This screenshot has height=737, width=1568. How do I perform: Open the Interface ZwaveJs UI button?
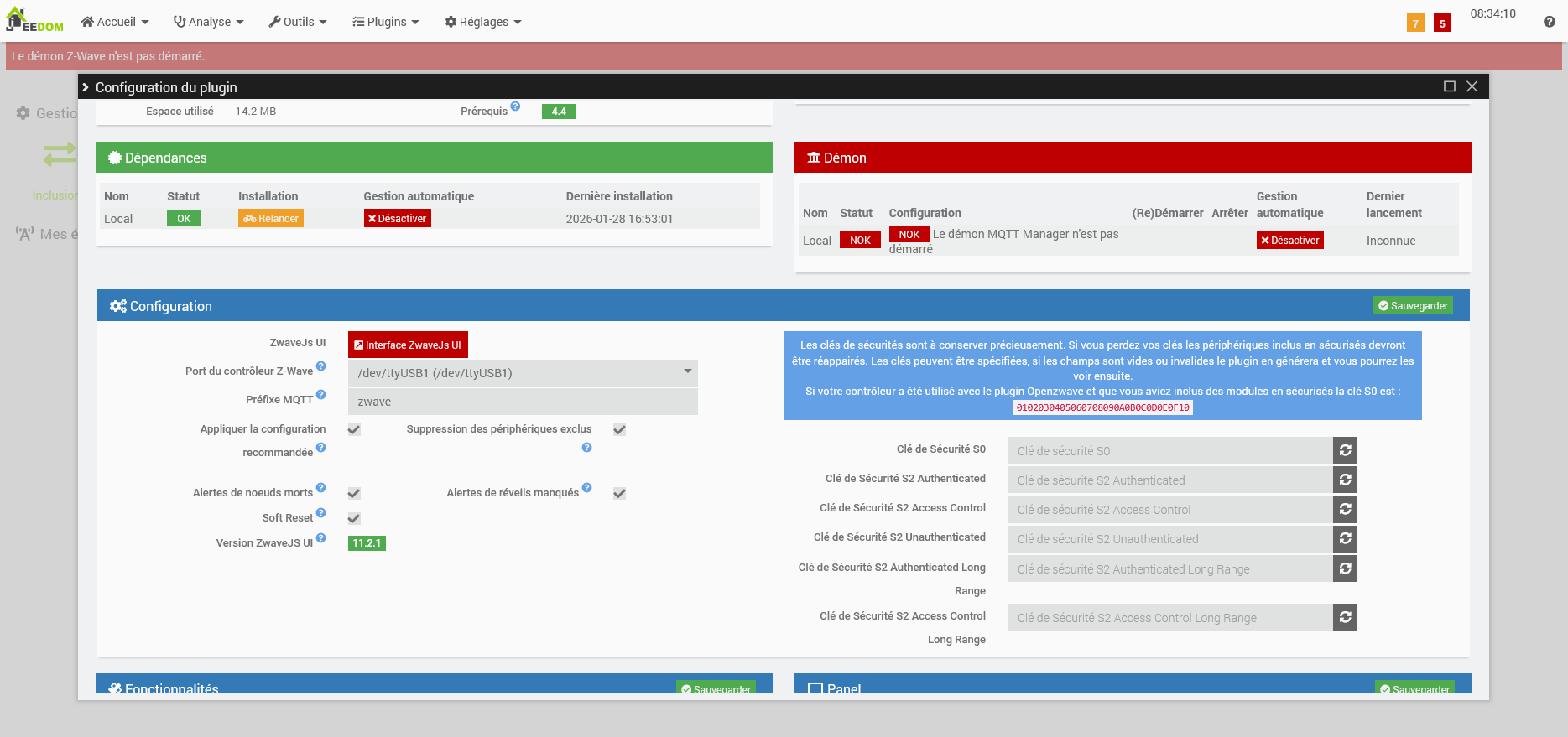coord(408,345)
